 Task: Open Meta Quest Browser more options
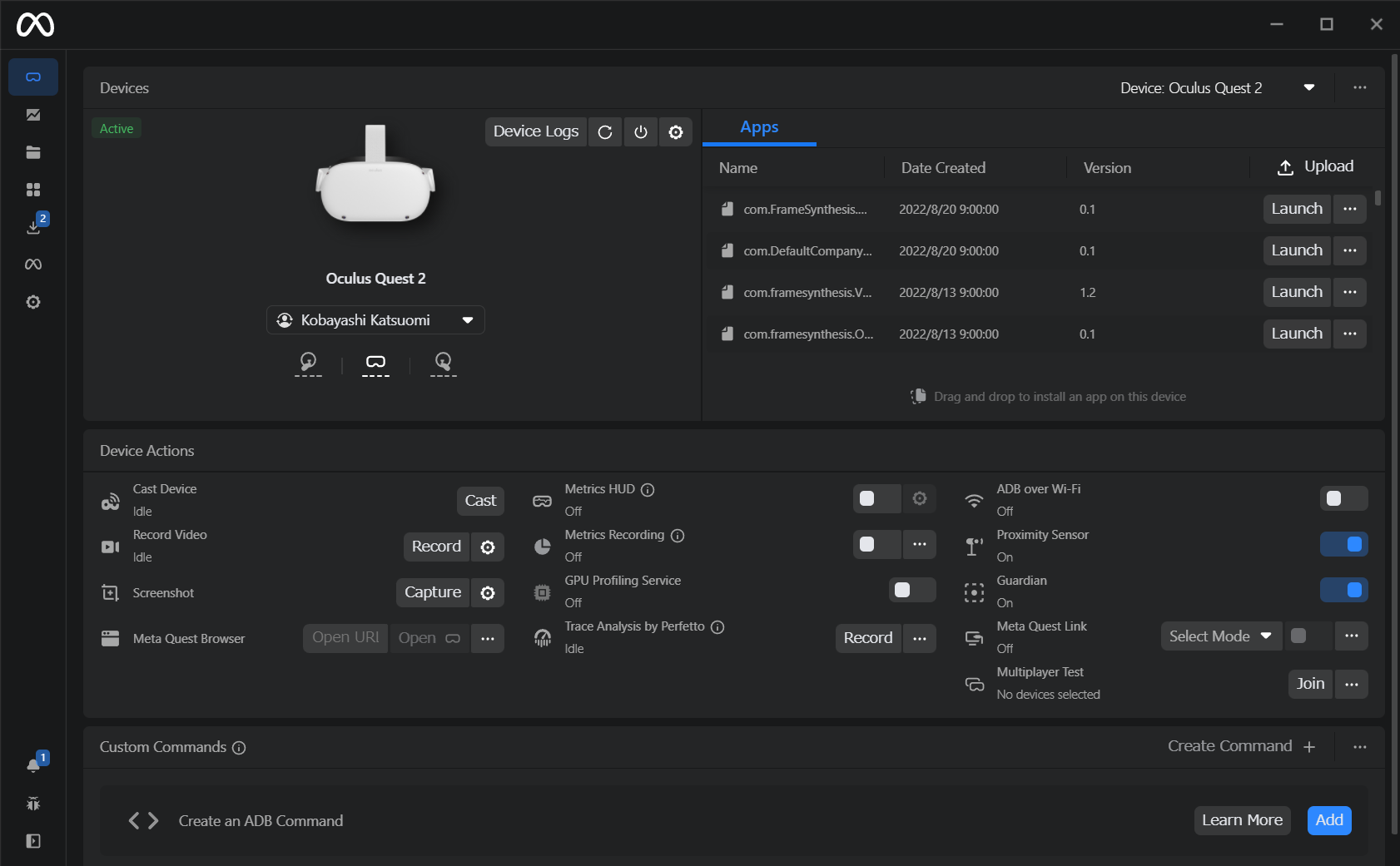(488, 638)
